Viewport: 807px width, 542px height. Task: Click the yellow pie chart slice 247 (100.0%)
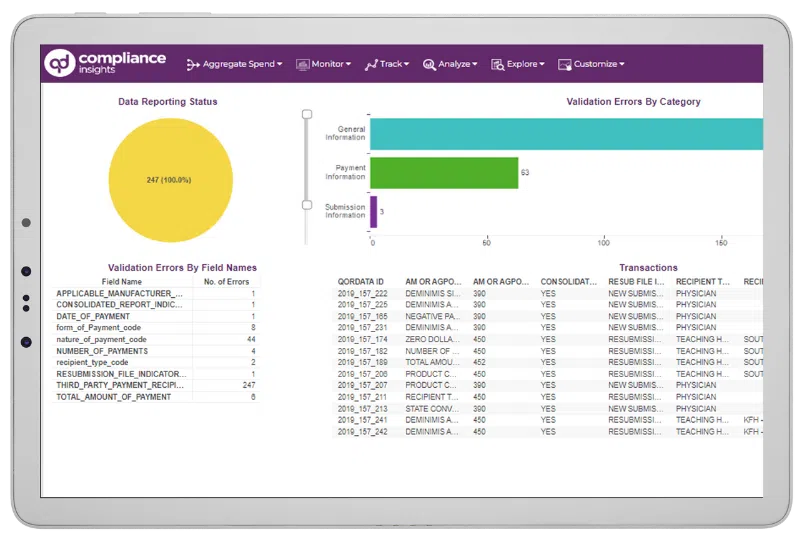[x=171, y=180]
